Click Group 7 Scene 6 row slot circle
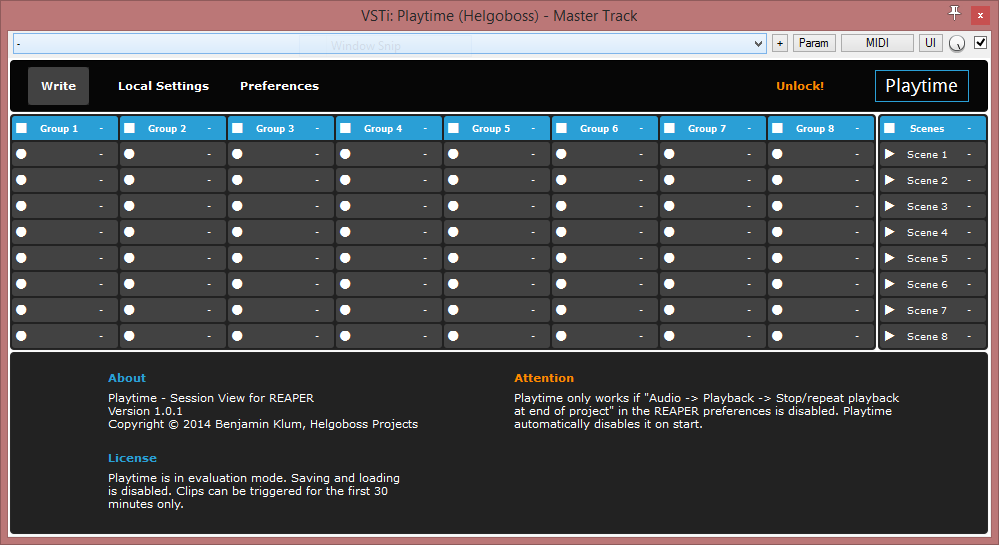 (x=669, y=284)
